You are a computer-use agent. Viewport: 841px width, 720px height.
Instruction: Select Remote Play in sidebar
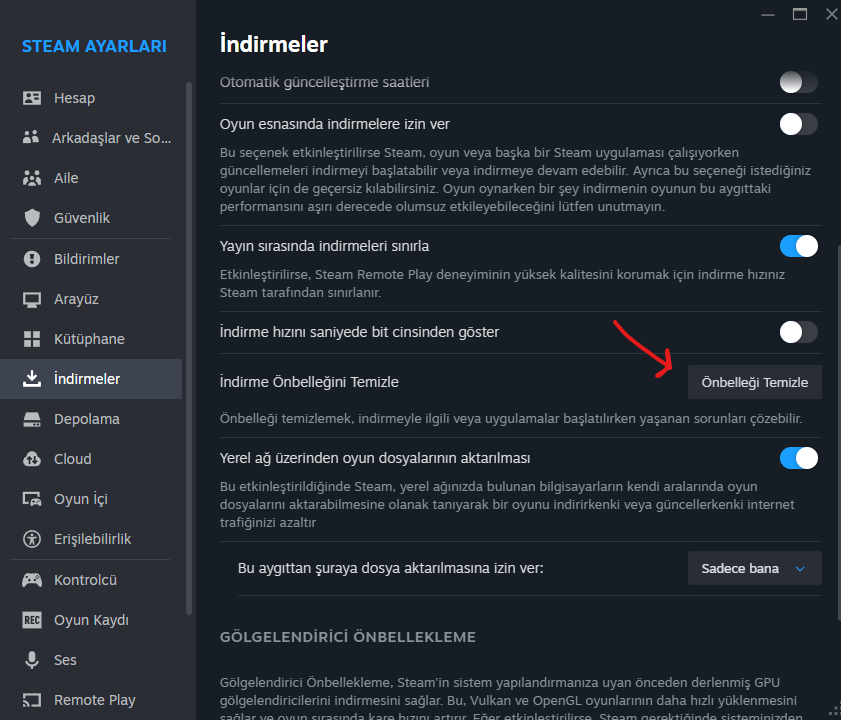pyautogui.click(x=91, y=700)
